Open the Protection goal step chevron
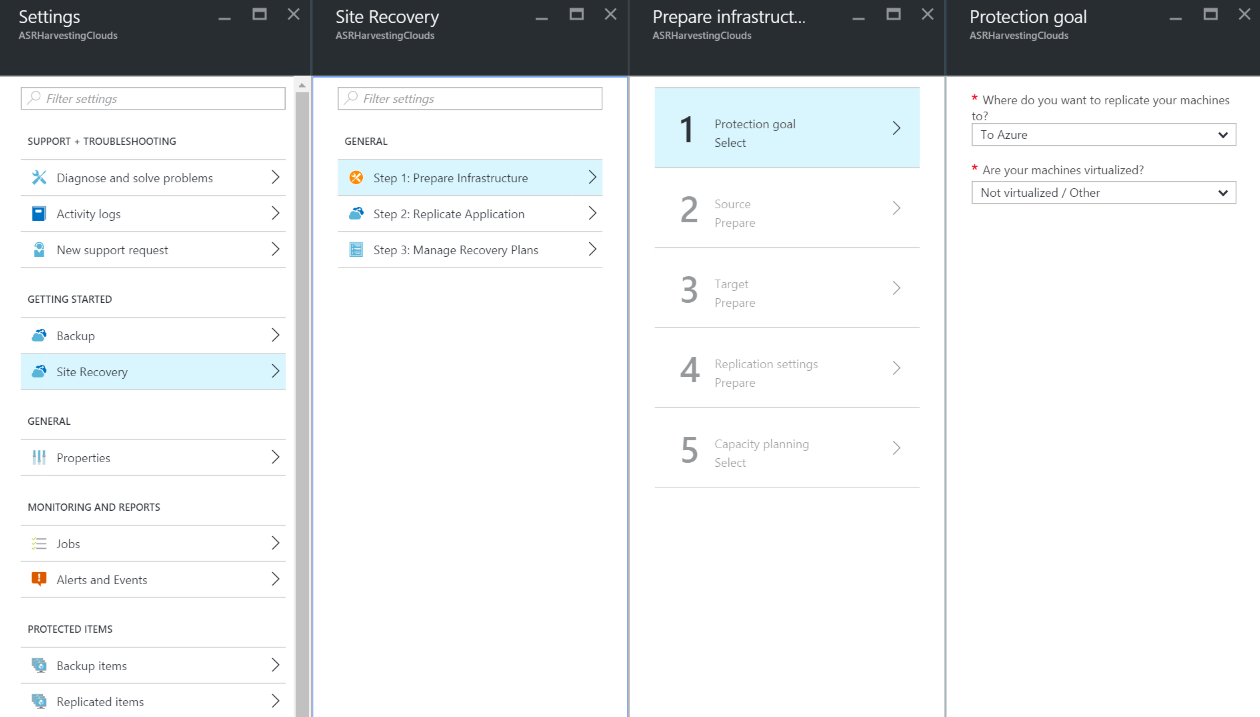The image size is (1260, 717). coord(897,128)
